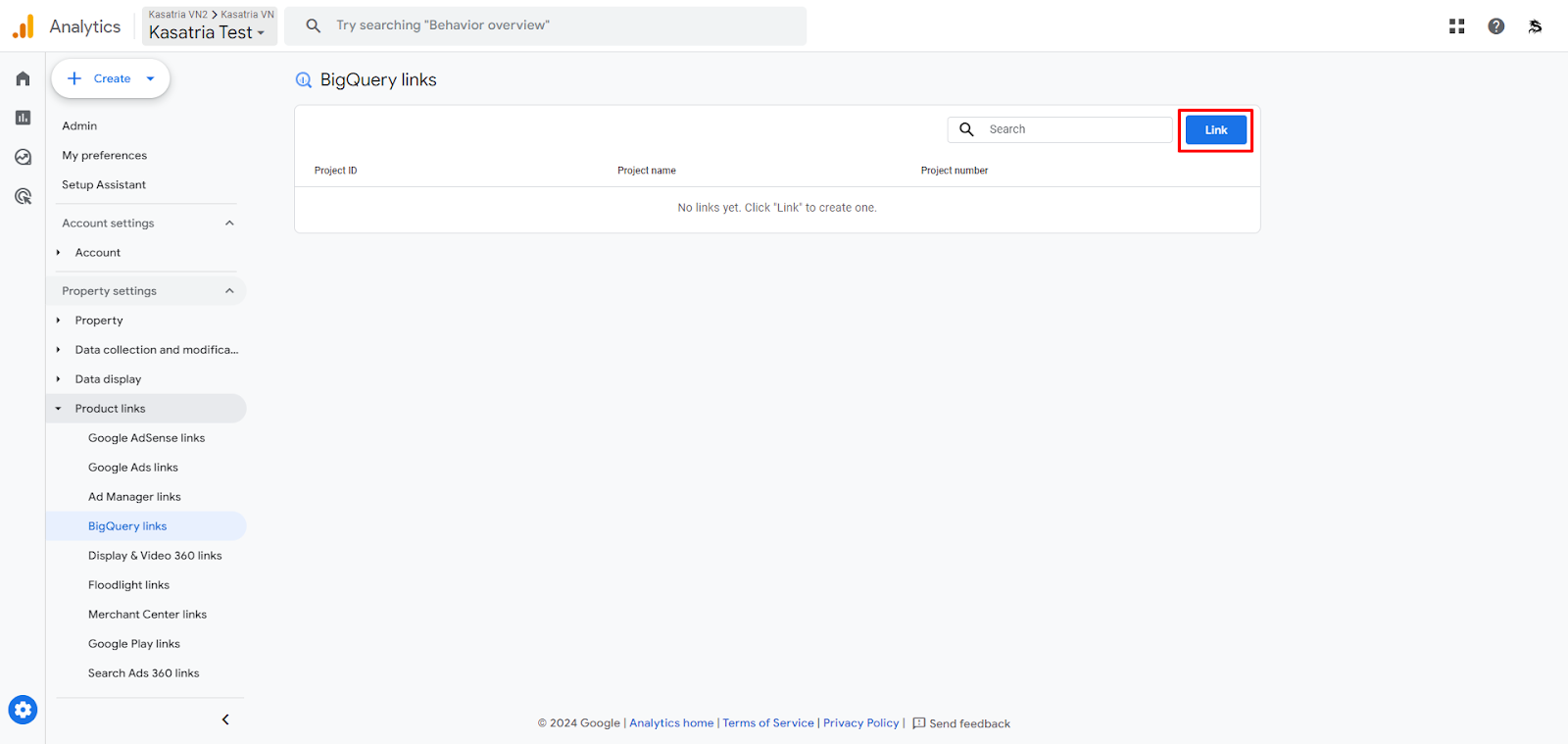Click the magnifier icon in links search box

966,129
